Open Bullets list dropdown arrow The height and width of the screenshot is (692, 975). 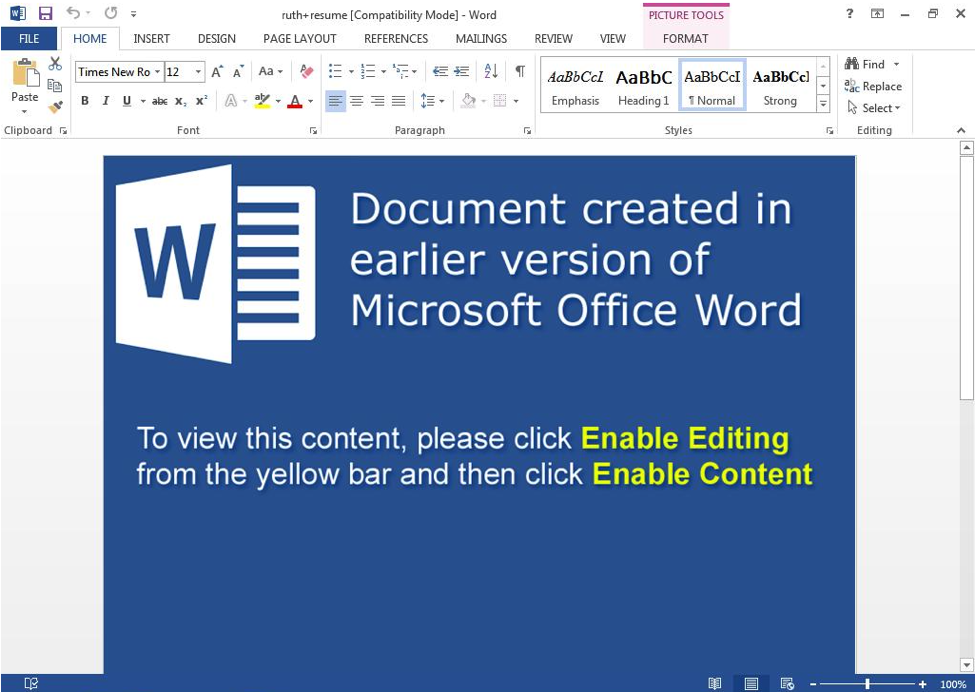click(351, 72)
